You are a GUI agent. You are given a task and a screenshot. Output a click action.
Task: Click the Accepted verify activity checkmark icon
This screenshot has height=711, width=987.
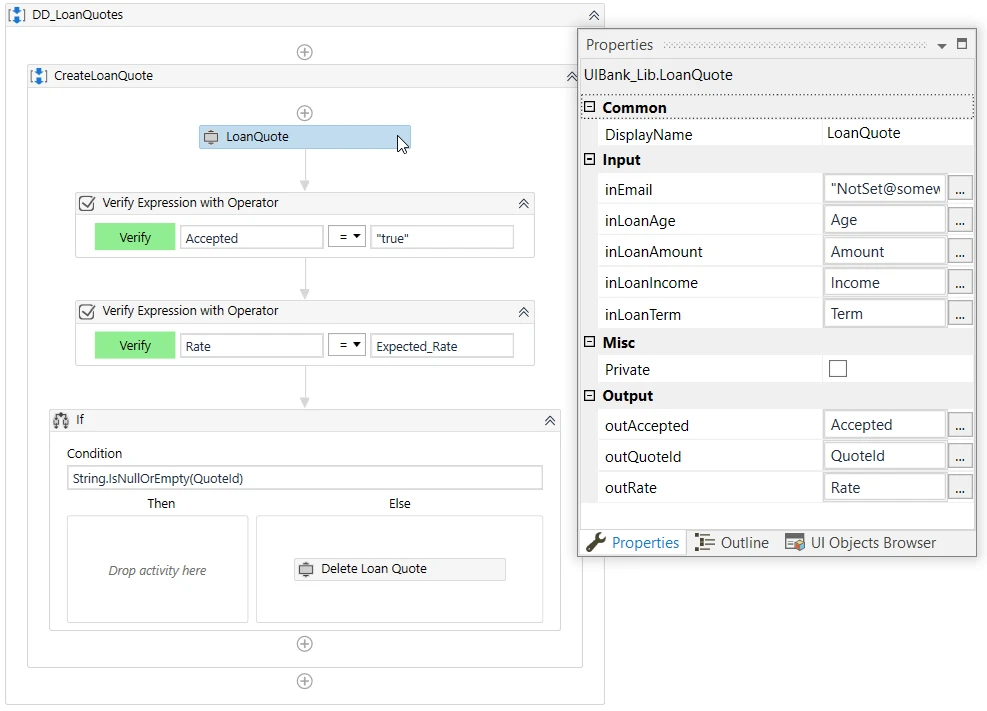tap(87, 203)
